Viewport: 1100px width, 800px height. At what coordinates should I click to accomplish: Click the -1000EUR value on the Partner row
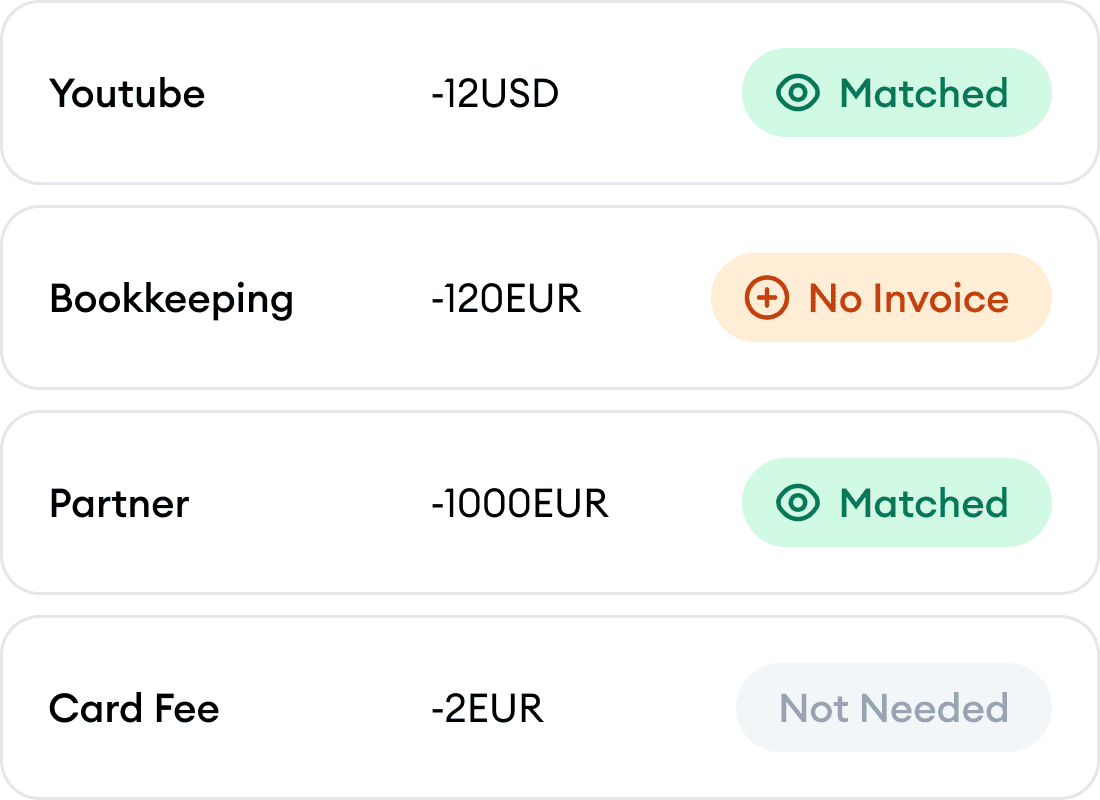[520, 503]
